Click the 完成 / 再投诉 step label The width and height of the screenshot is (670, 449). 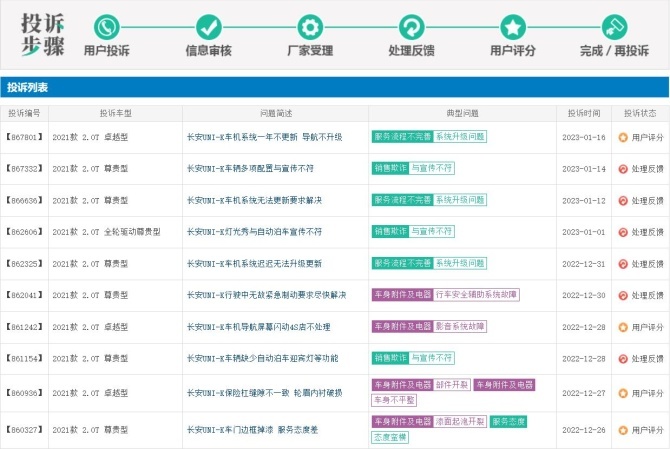614,50
